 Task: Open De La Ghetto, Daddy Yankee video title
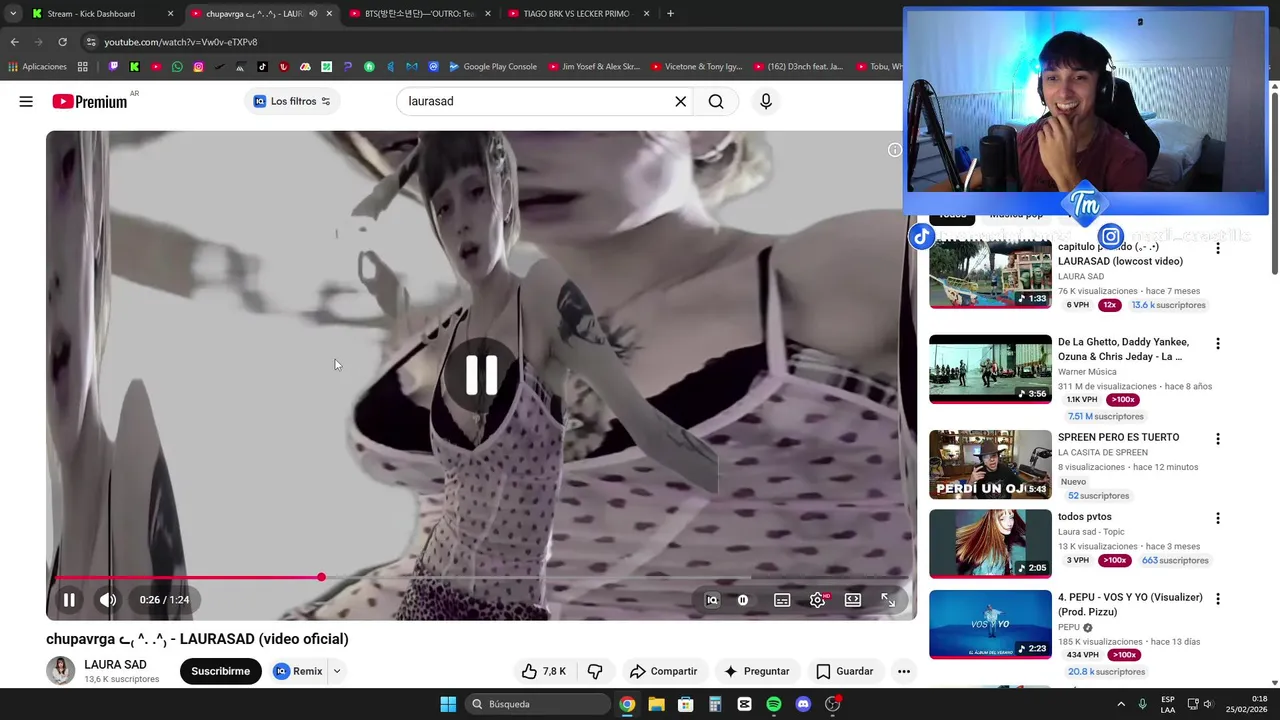coord(1123,349)
